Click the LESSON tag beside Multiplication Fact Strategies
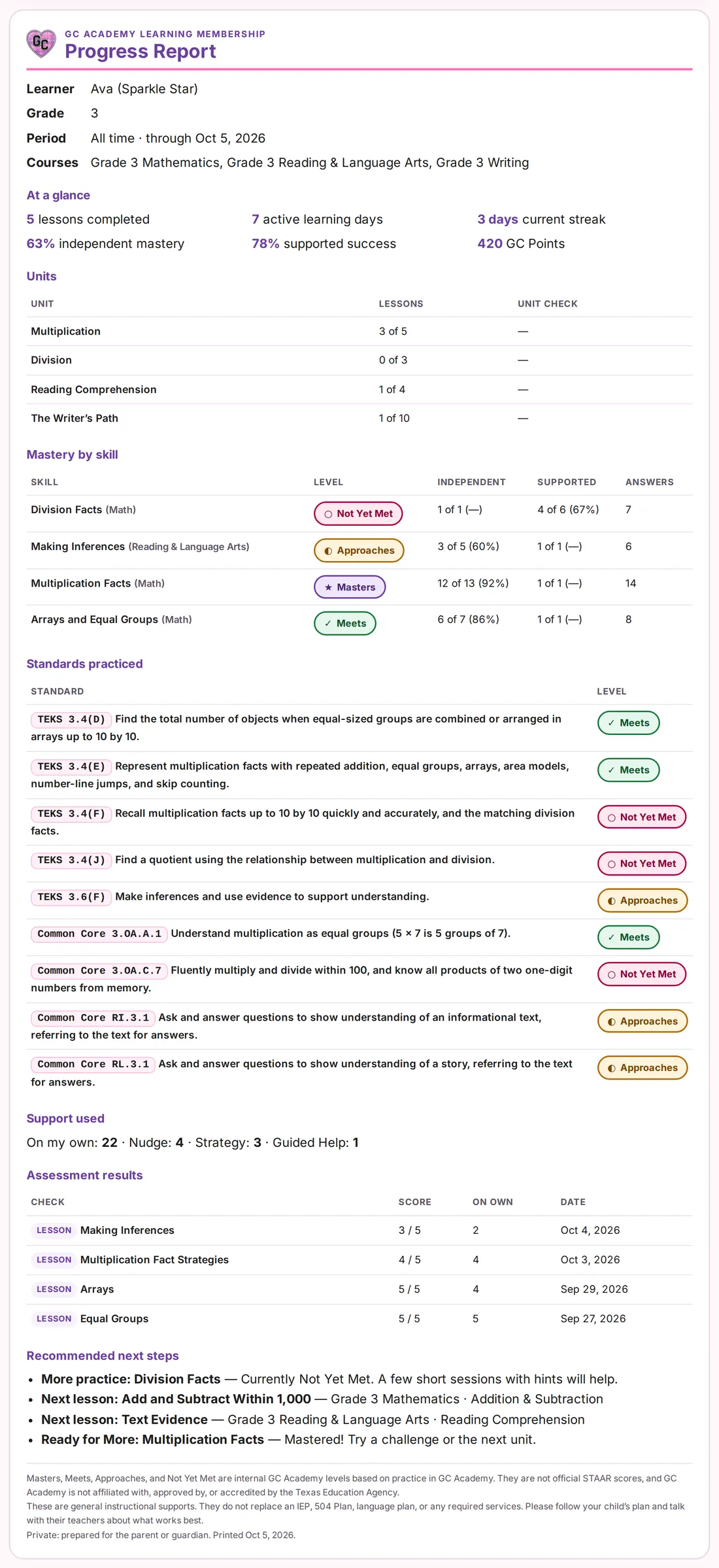Image resolution: width=719 pixels, height=1568 pixels. point(54,1259)
